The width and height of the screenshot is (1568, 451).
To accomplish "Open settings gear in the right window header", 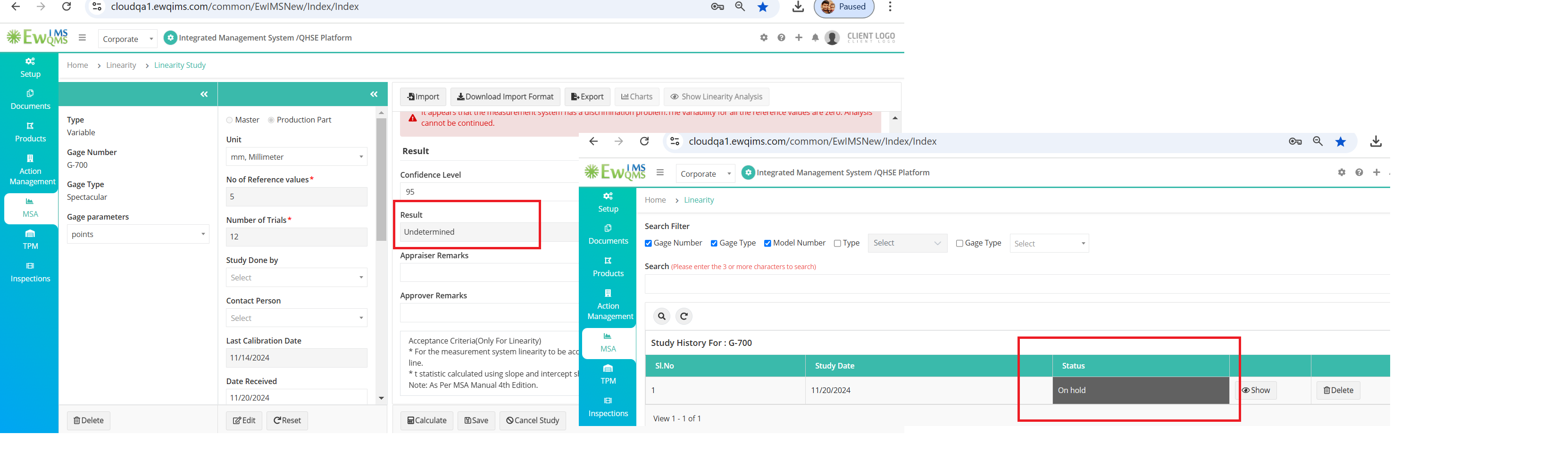I will tap(1342, 172).
